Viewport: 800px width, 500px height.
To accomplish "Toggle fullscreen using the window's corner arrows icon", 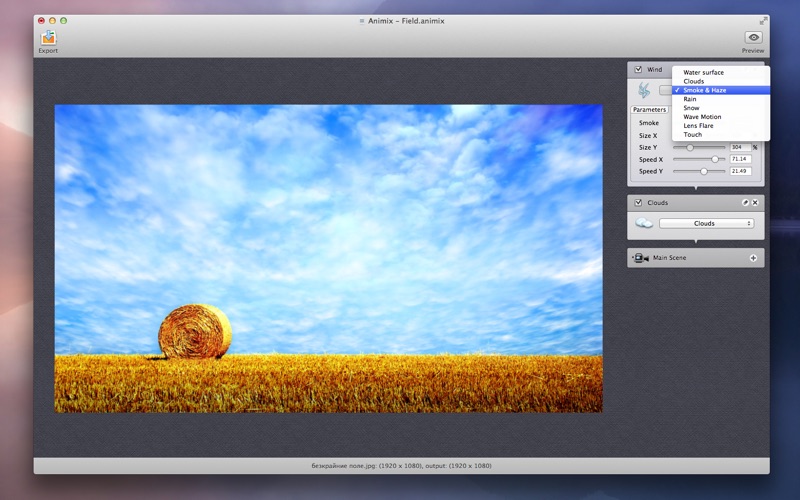I will (x=763, y=21).
